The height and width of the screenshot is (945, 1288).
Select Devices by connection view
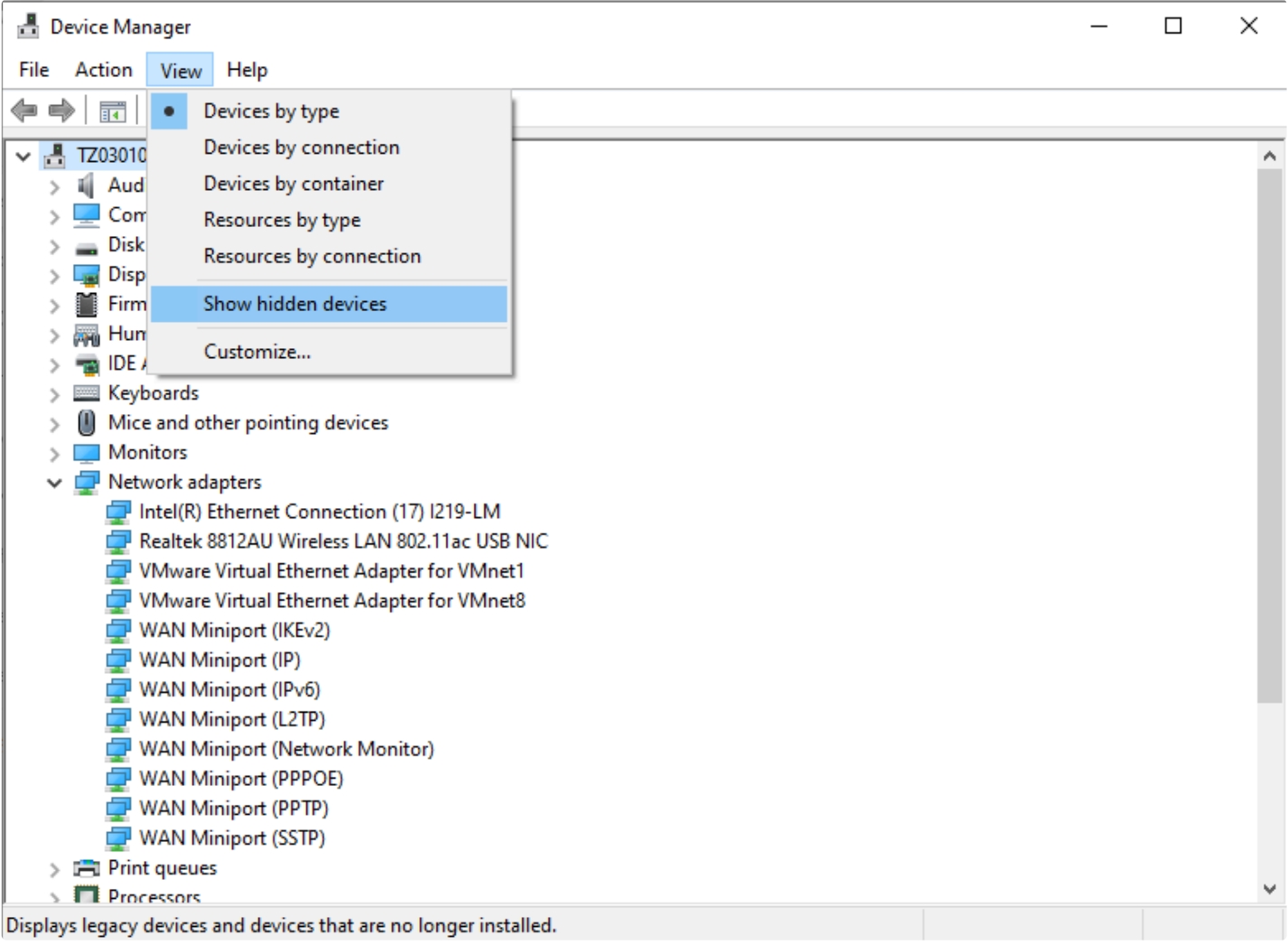(x=329, y=147)
